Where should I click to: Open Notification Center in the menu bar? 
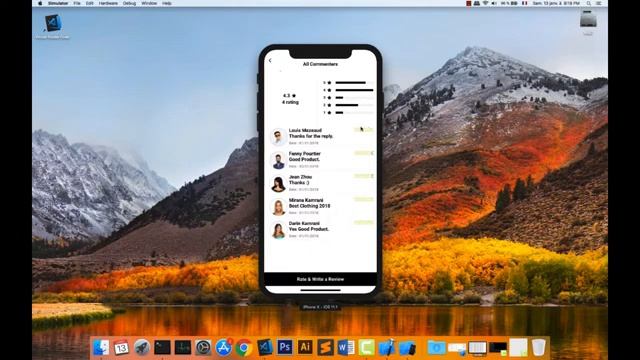(x=599, y=3)
